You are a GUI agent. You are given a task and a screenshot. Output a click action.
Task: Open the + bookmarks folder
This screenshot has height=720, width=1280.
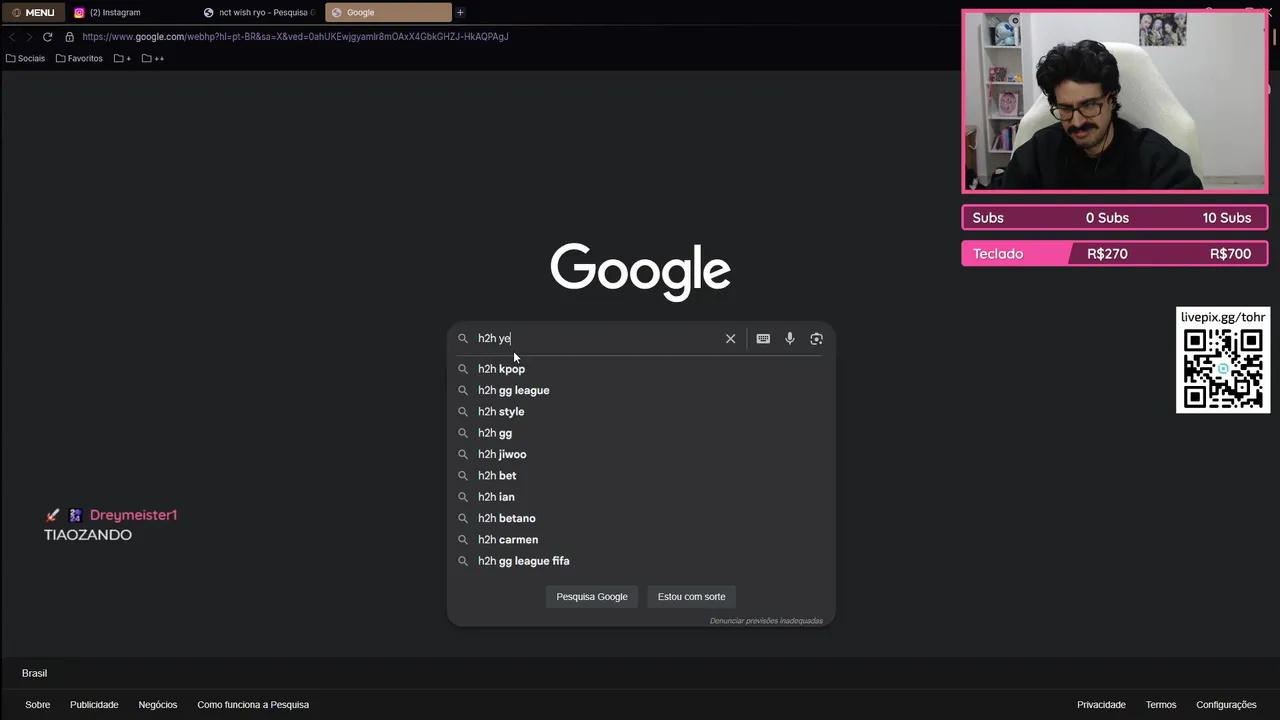coord(123,58)
